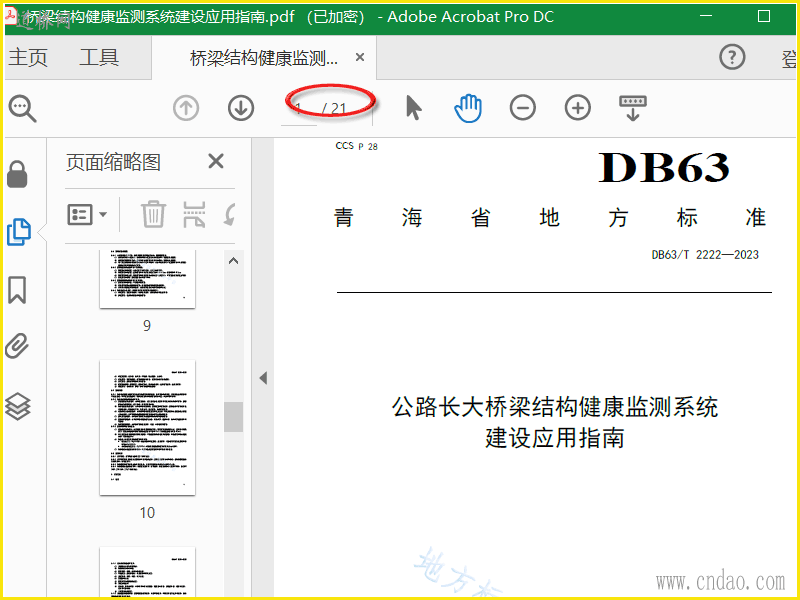Choose the arrow selection tool
800x600 pixels.
[x=414, y=108]
